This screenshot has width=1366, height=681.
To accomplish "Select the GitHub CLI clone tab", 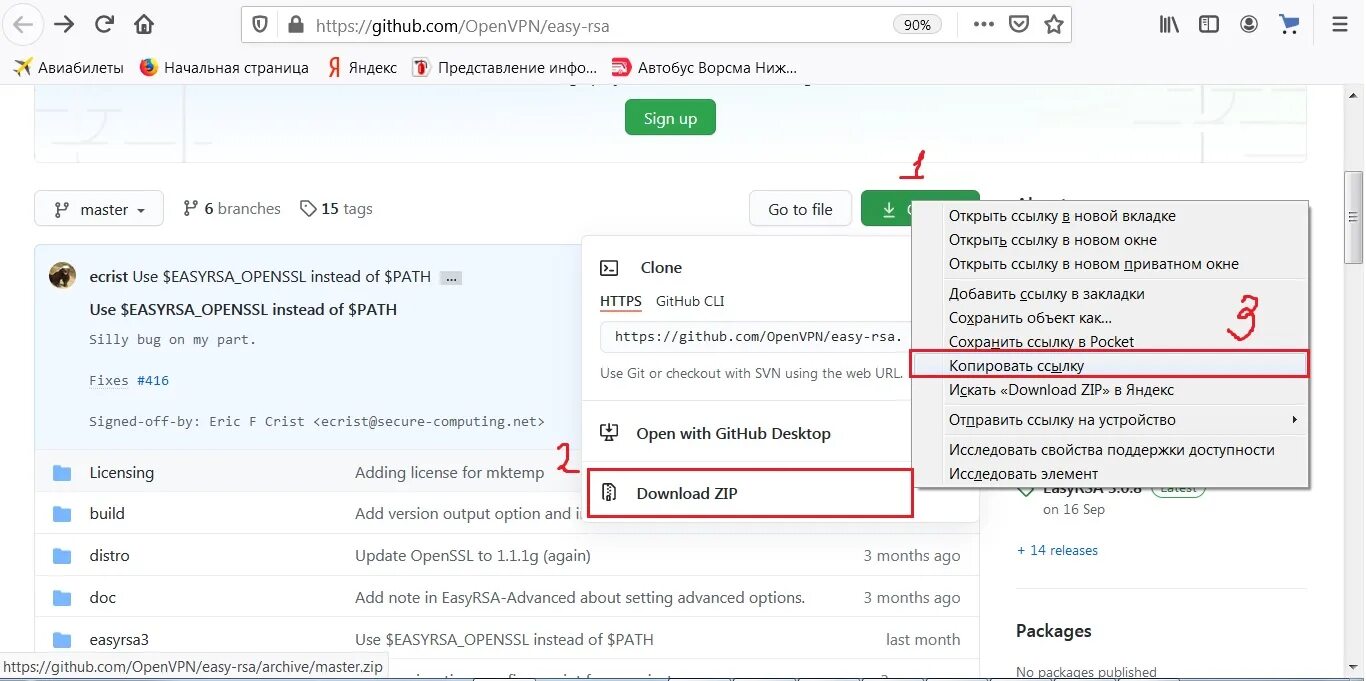I will click(x=690, y=301).
